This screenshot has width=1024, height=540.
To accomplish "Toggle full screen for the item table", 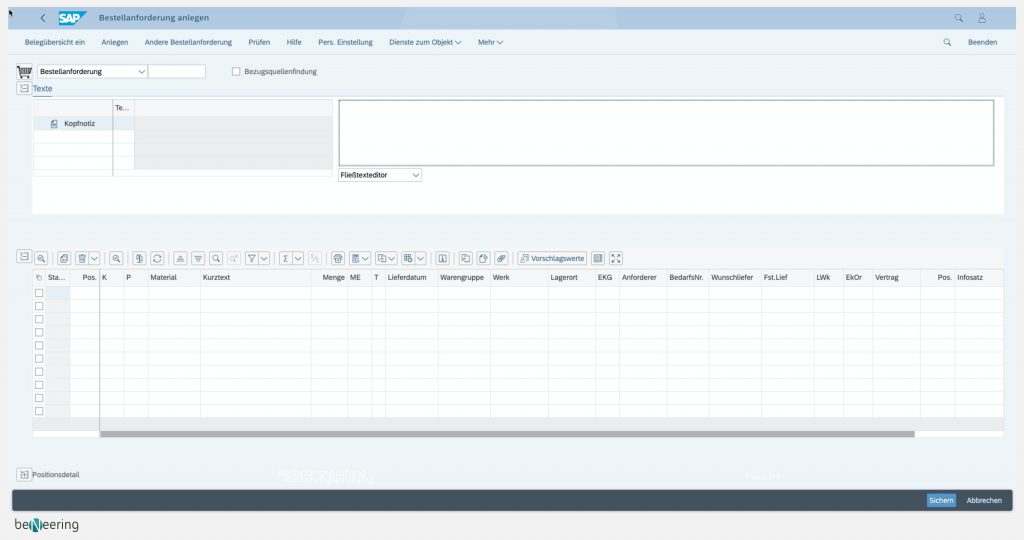I will pos(616,259).
